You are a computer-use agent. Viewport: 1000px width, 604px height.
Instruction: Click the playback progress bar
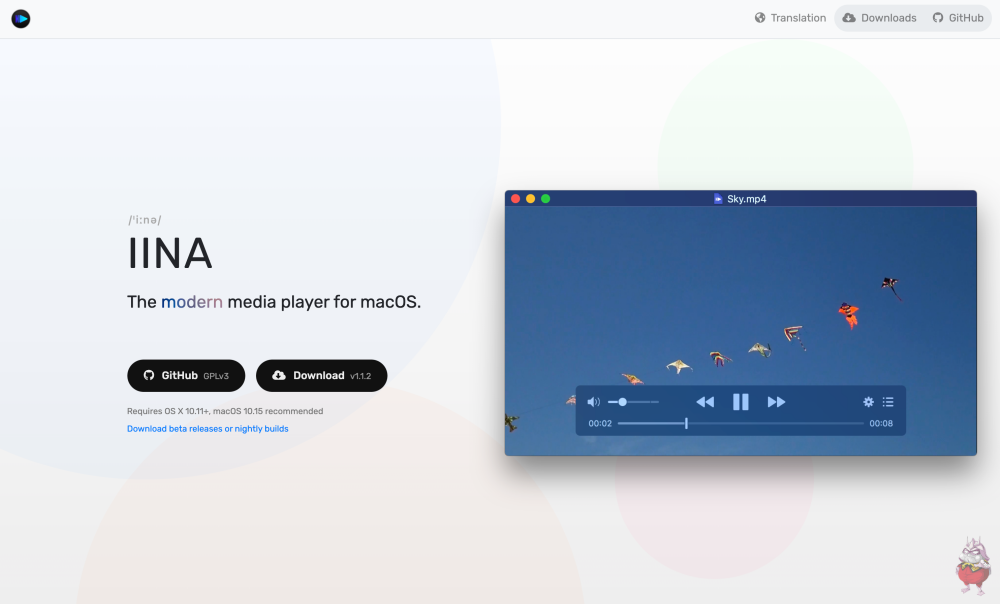[x=740, y=423]
